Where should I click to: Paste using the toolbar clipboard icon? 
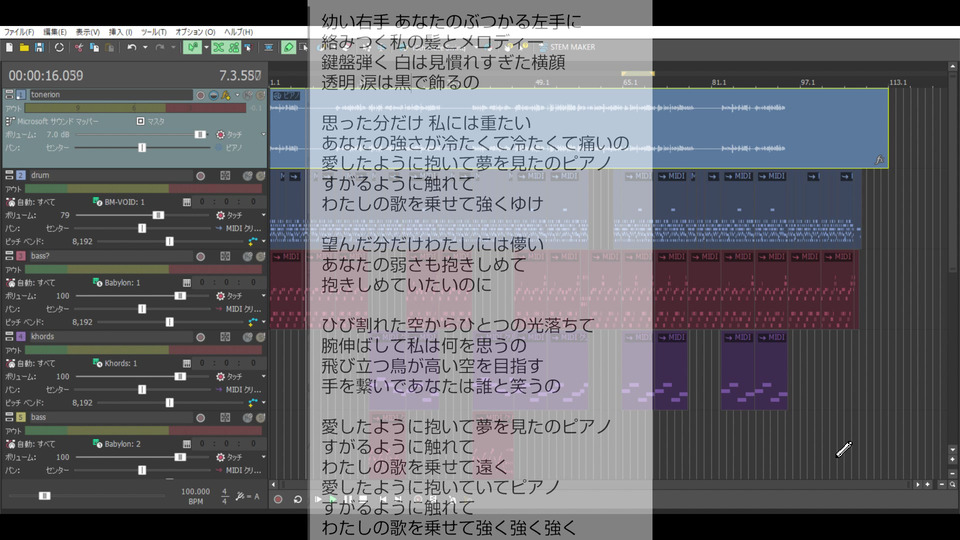click(109, 47)
